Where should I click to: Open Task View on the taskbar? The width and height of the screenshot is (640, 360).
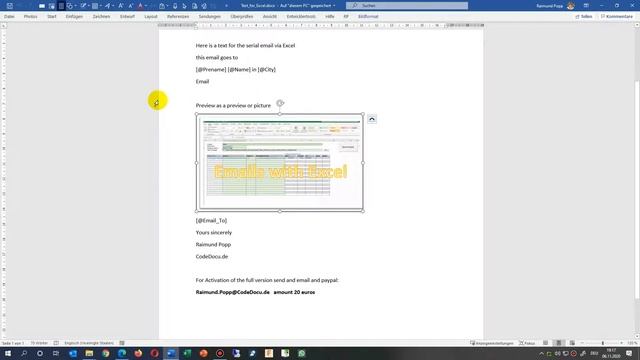(56, 353)
